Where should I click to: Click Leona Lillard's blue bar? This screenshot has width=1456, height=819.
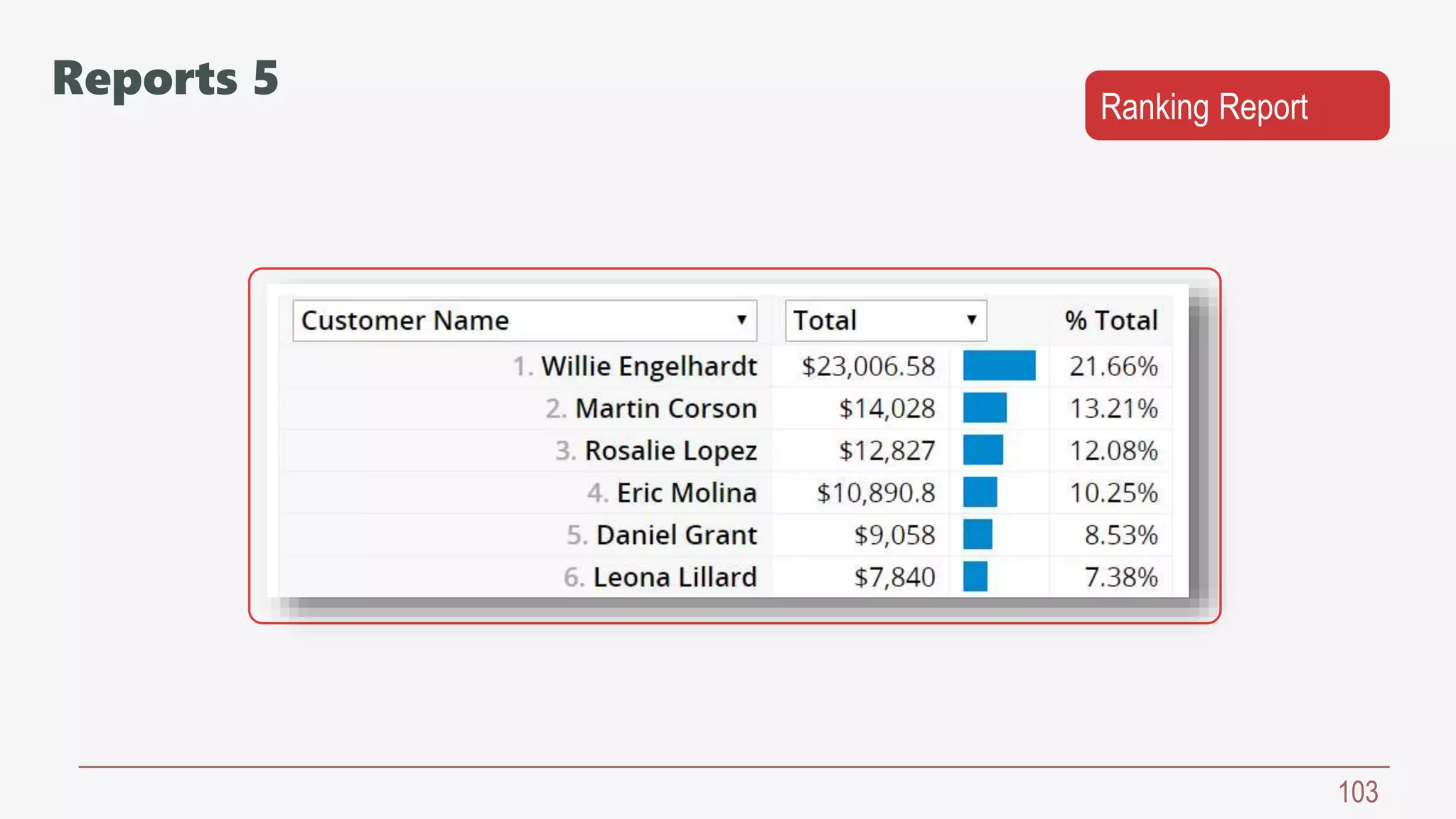tap(975, 577)
